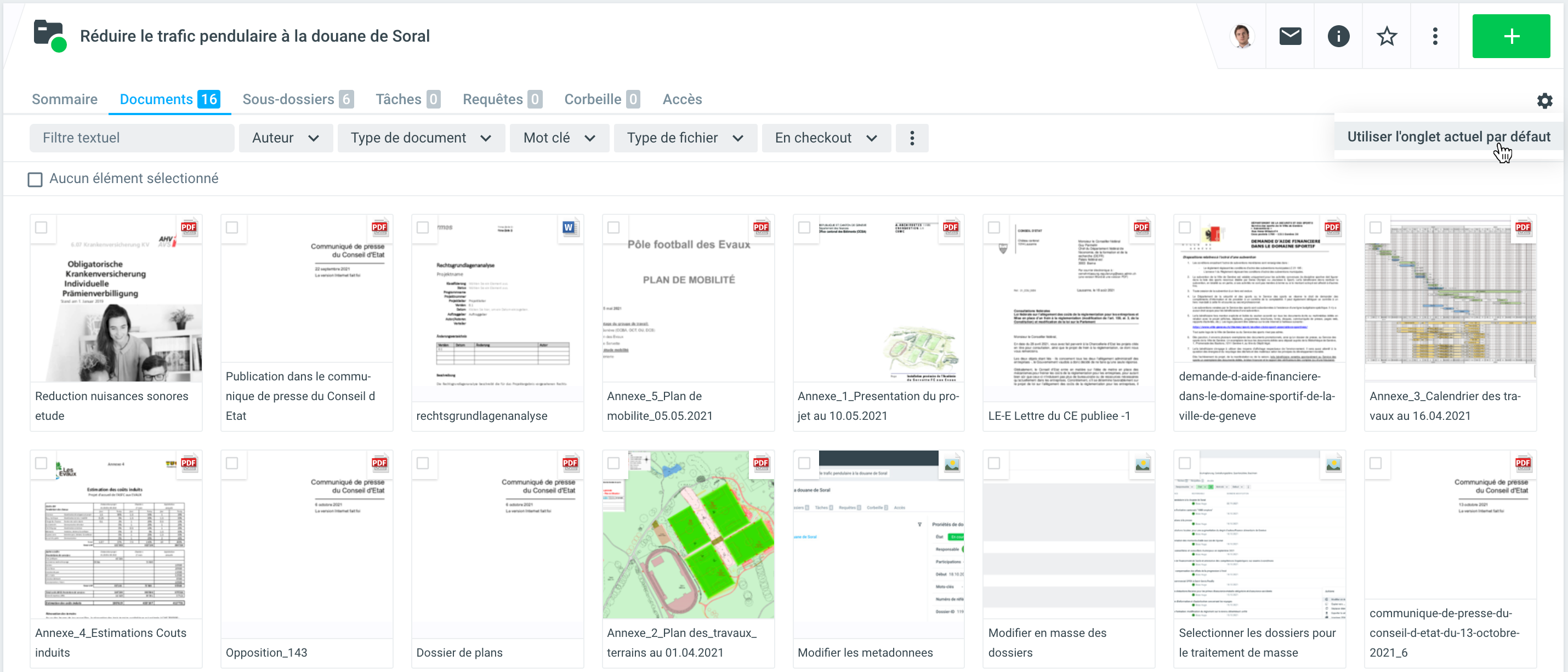This screenshot has width=1568, height=672.
Task: Open the mail envelope icon
Action: click(1289, 37)
